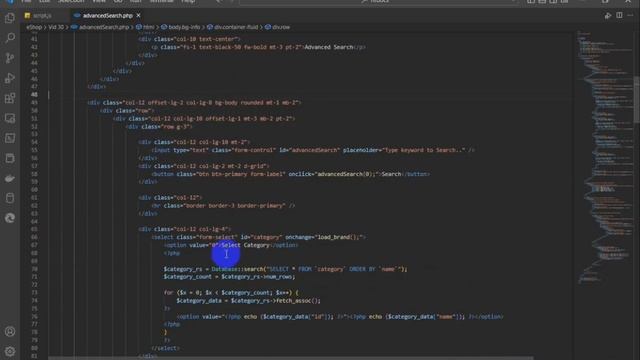Click the div class "row g-3" line
Image resolution: width=640 pixels, height=360 pixels.
tap(159, 127)
